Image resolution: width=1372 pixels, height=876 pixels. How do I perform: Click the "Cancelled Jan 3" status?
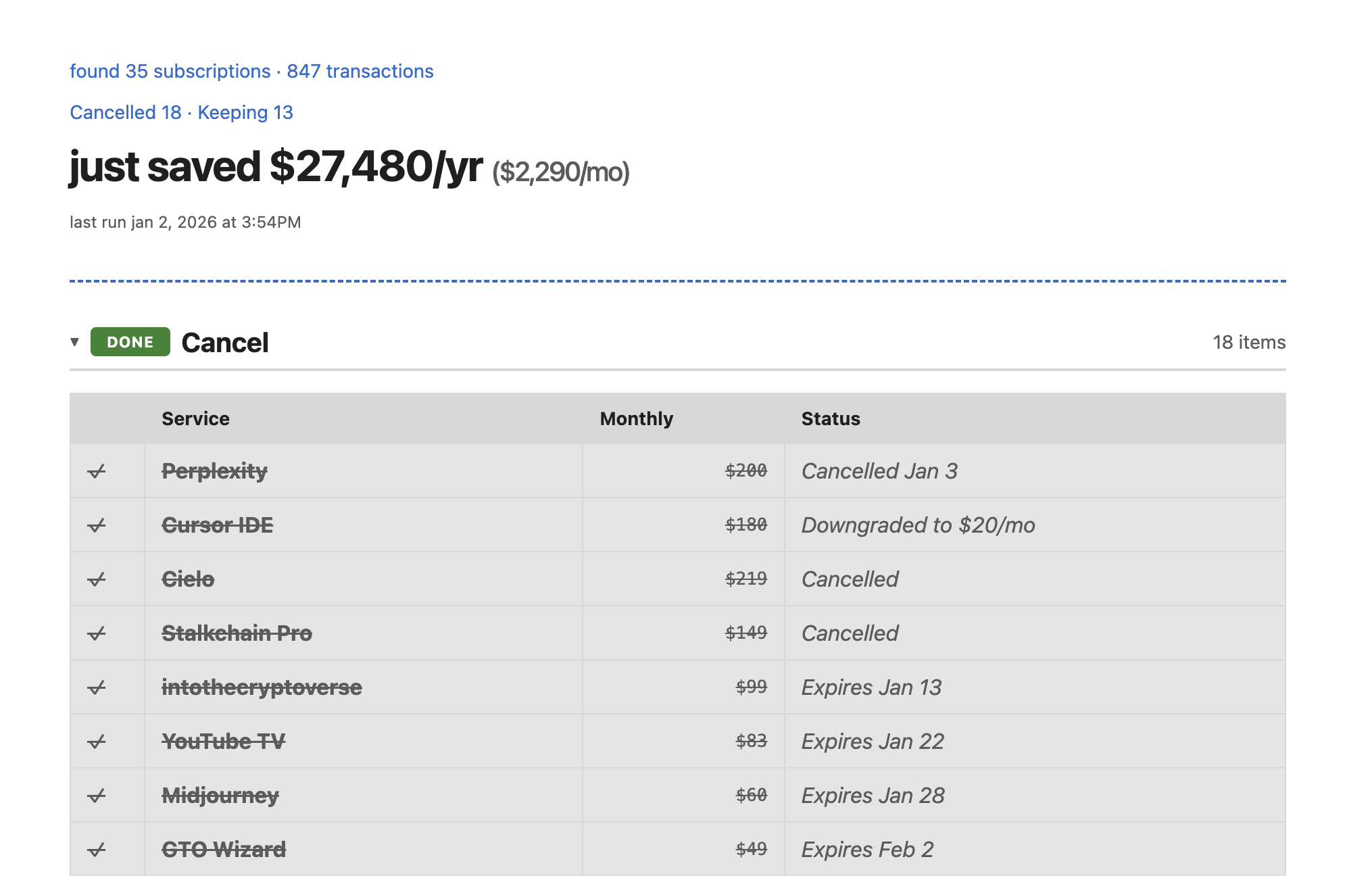pyautogui.click(x=879, y=471)
